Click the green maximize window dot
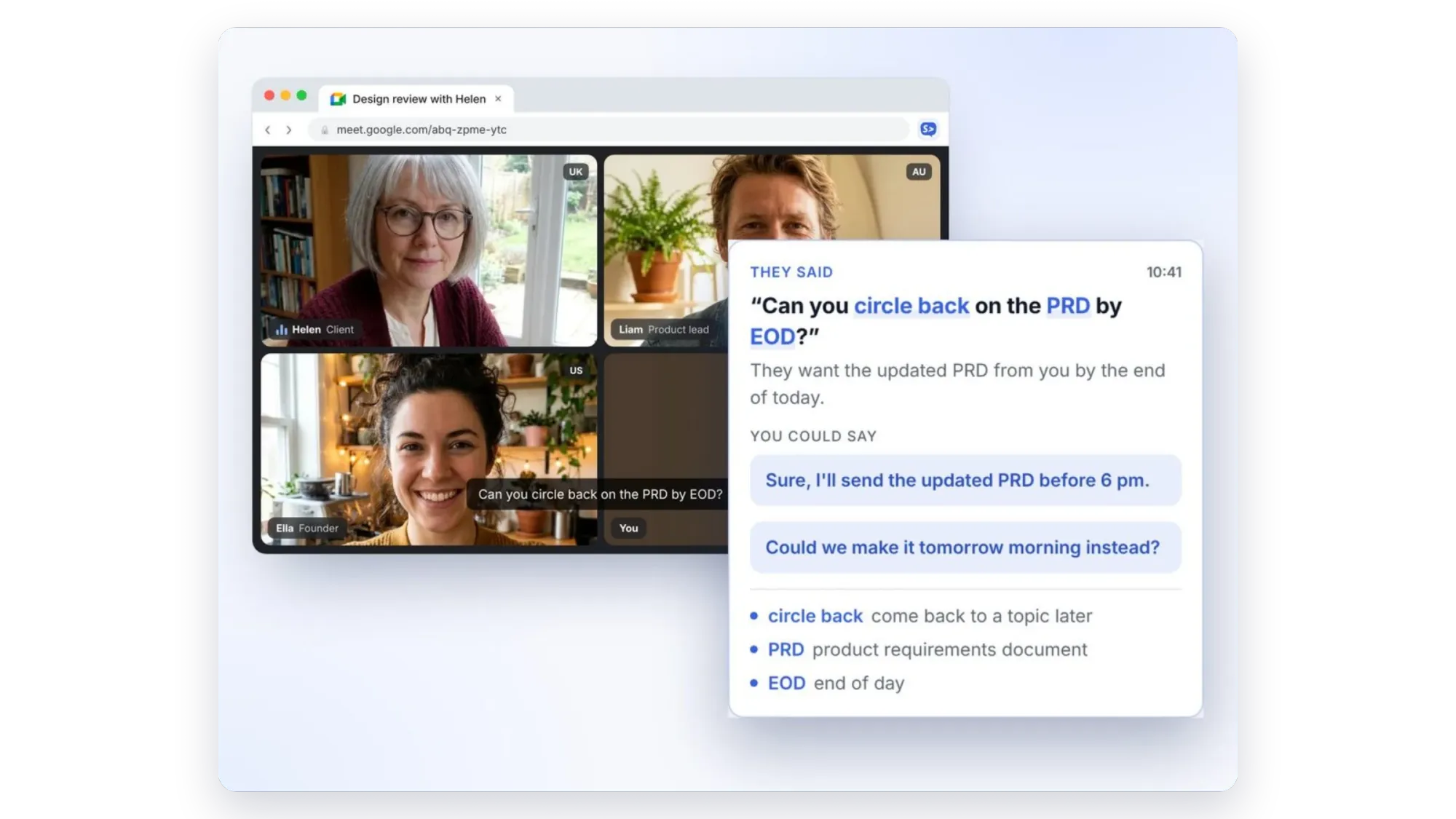The height and width of the screenshot is (819, 1456). 301,95
